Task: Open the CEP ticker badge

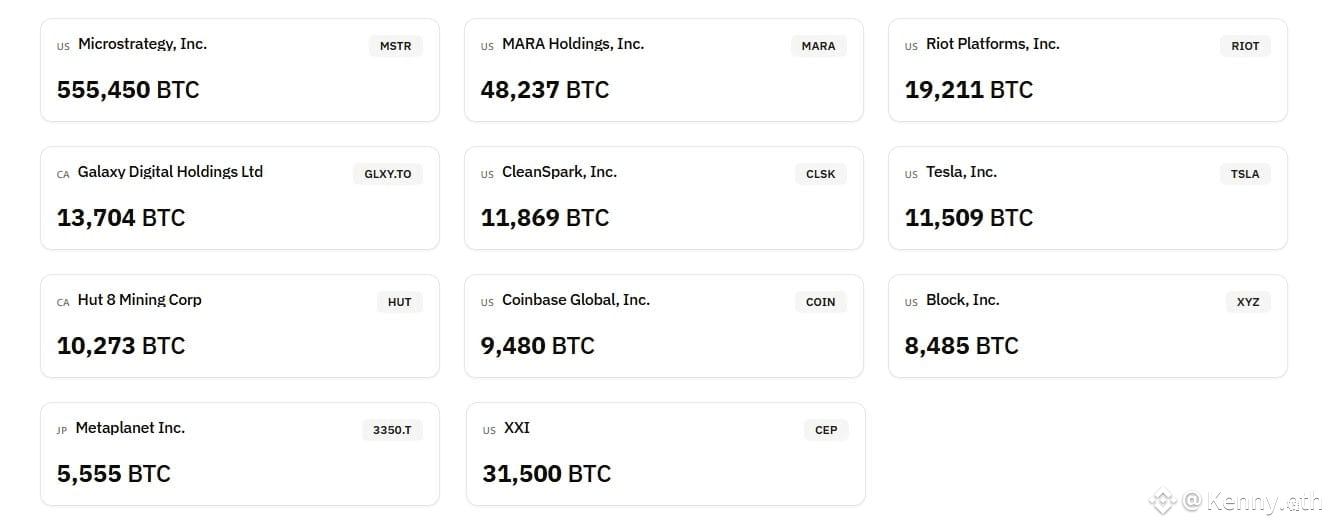Action: coord(826,430)
